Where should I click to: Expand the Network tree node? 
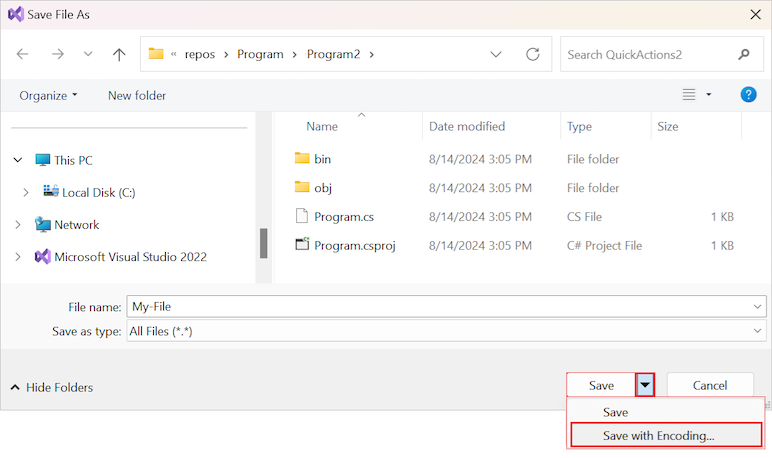(18, 225)
